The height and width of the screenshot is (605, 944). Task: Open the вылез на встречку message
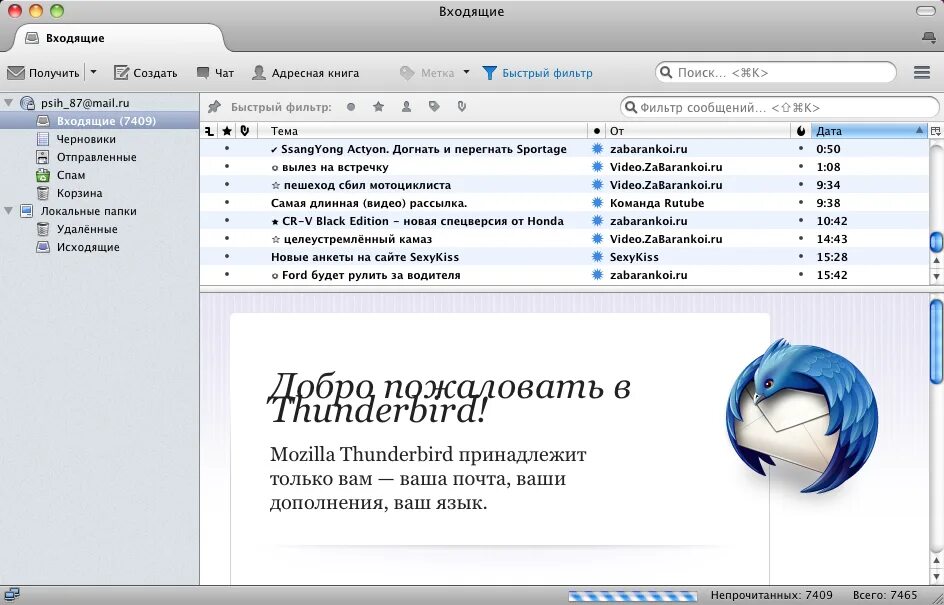[x=564, y=167]
